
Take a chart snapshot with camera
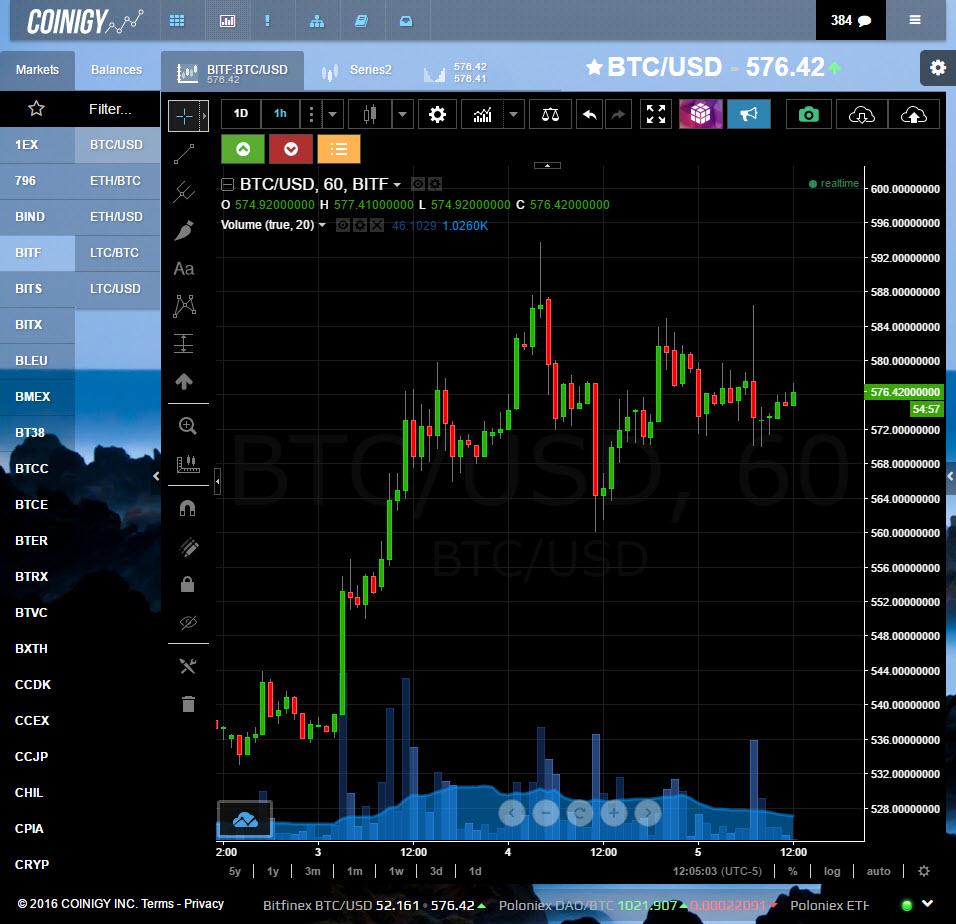pyautogui.click(x=808, y=115)
